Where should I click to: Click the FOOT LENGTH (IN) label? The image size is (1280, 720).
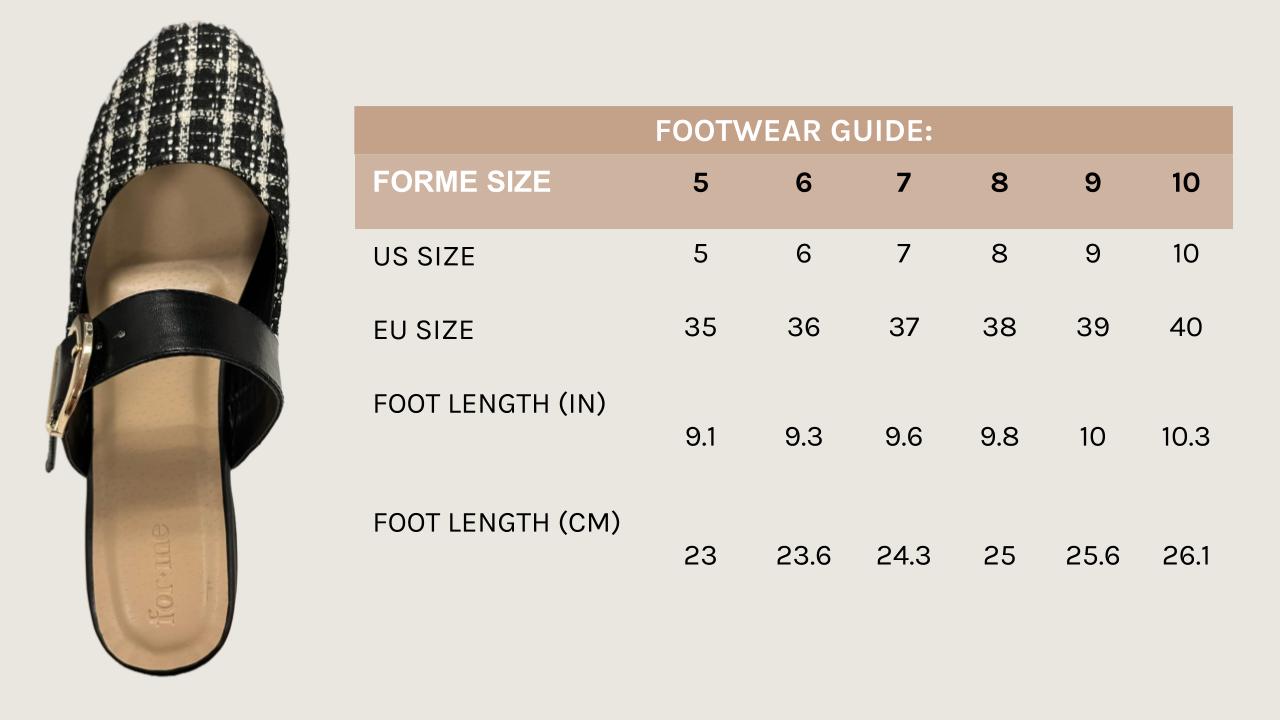[x=489, y=404]
